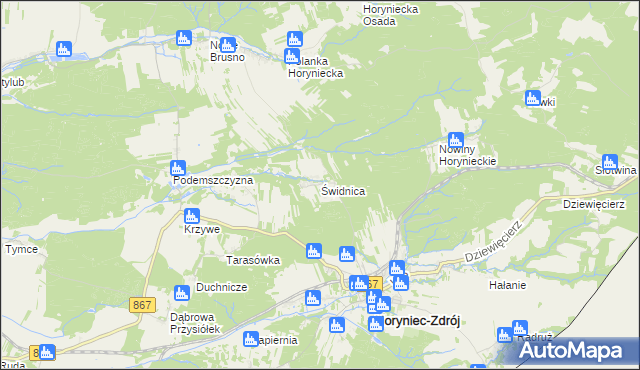Screen dimensions: 640x370
Task: Click the factory marker beside Papiernia
Action: coord(251,339)
